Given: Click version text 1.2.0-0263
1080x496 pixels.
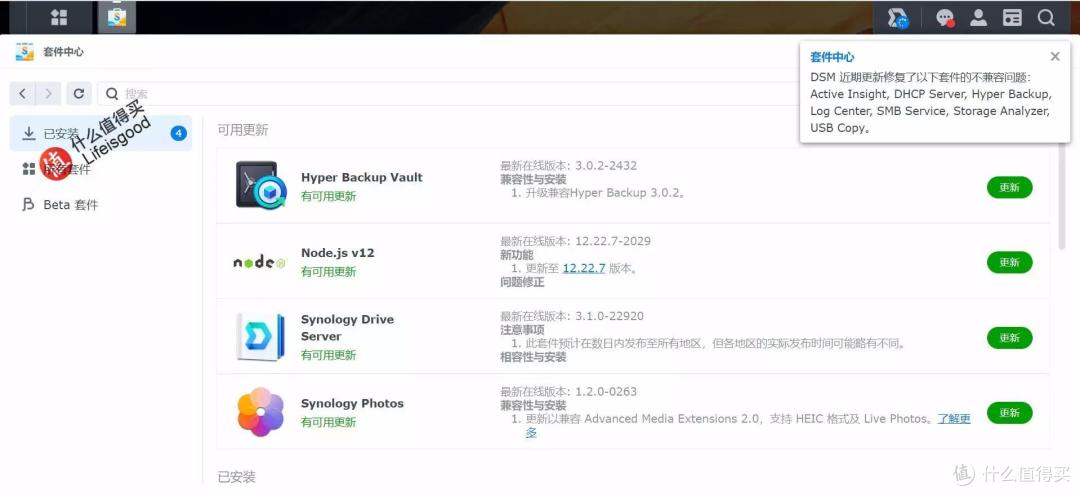Looking at the screenshot, I should point(606,391).
